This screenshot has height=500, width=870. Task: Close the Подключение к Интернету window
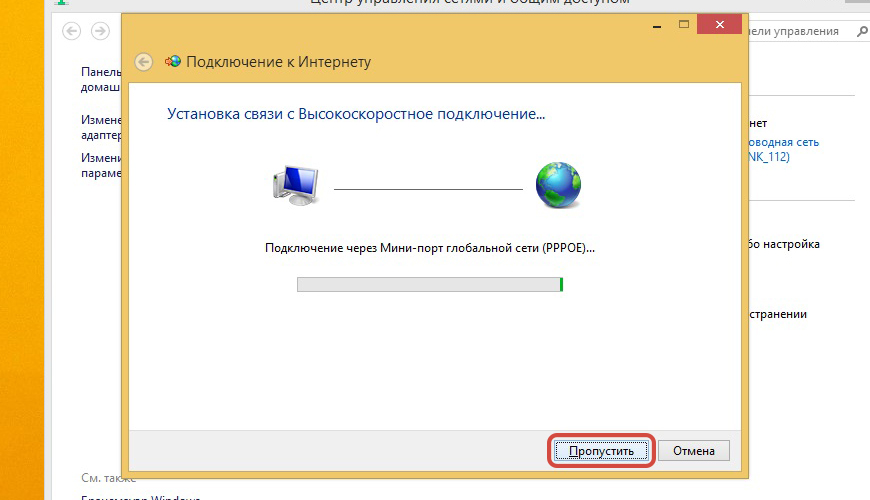(720, 24)
